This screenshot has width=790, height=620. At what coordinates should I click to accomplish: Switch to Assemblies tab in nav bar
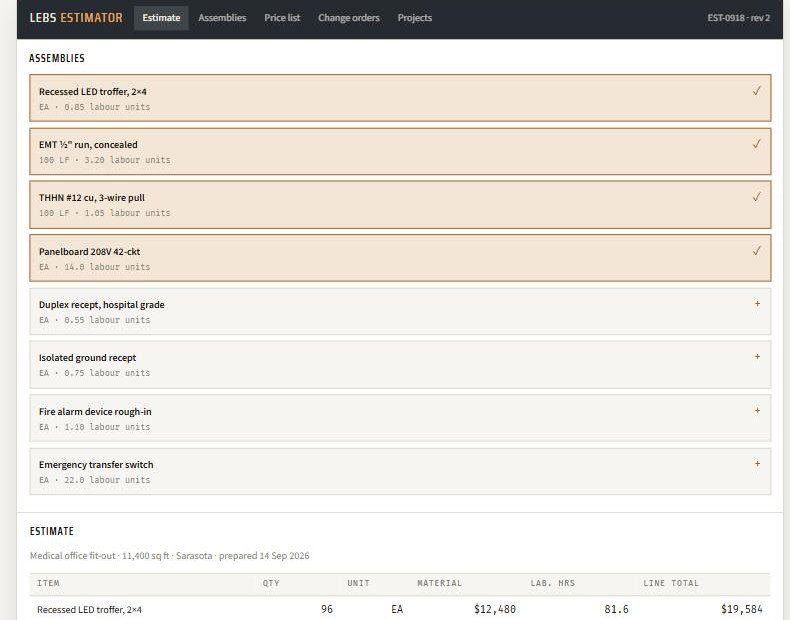[222, 18]
